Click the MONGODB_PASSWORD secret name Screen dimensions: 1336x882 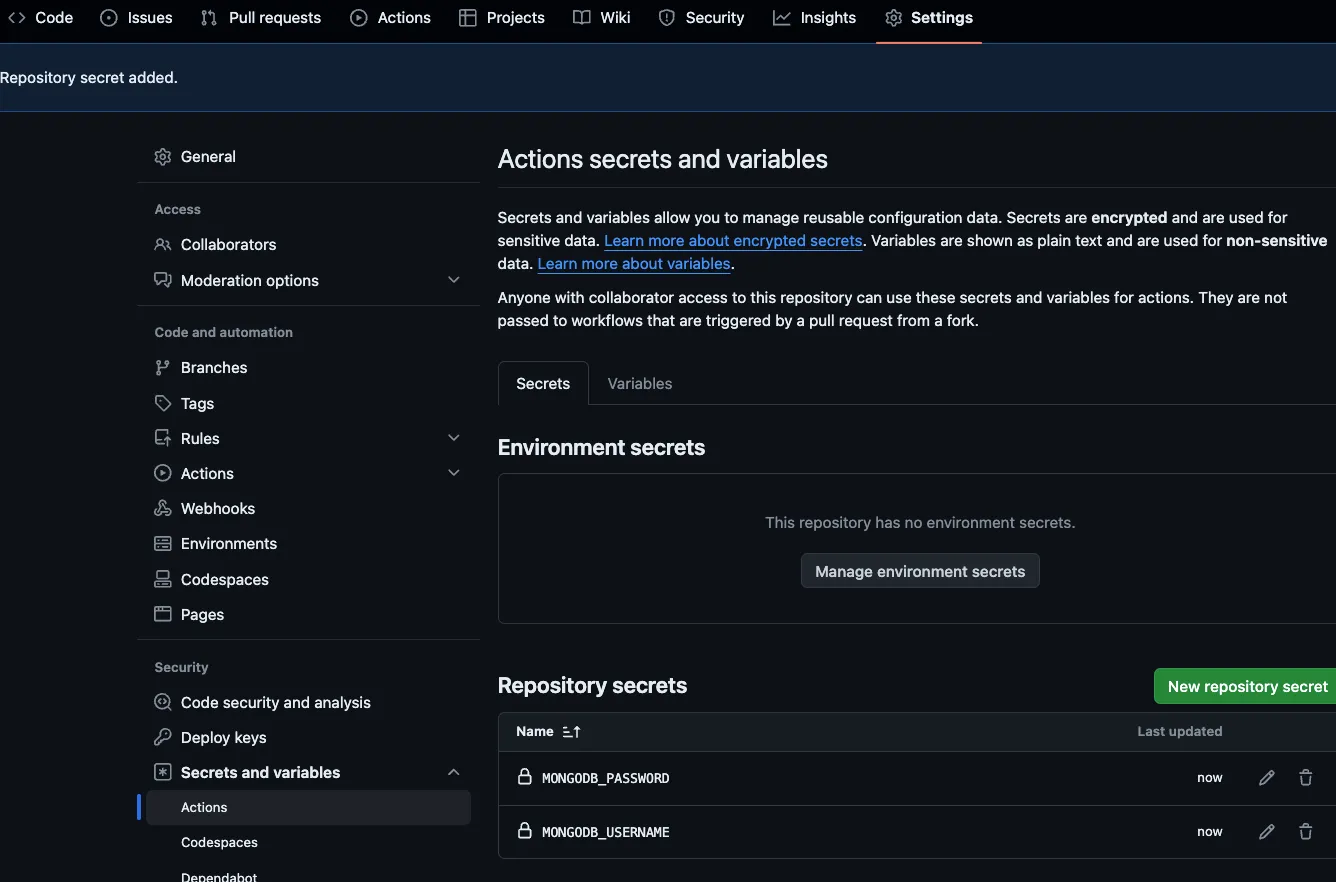[x=605, y=778]
